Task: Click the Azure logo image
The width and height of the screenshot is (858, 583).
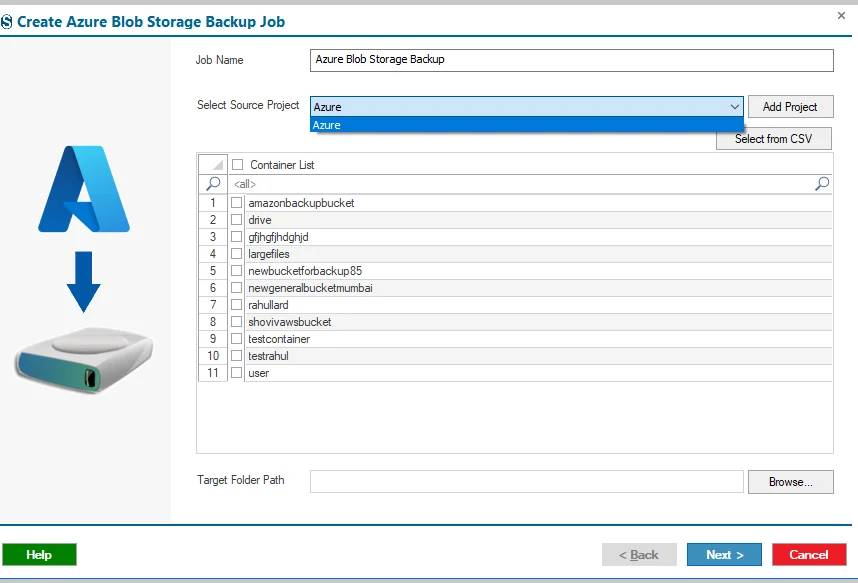Action: [84, 189]
